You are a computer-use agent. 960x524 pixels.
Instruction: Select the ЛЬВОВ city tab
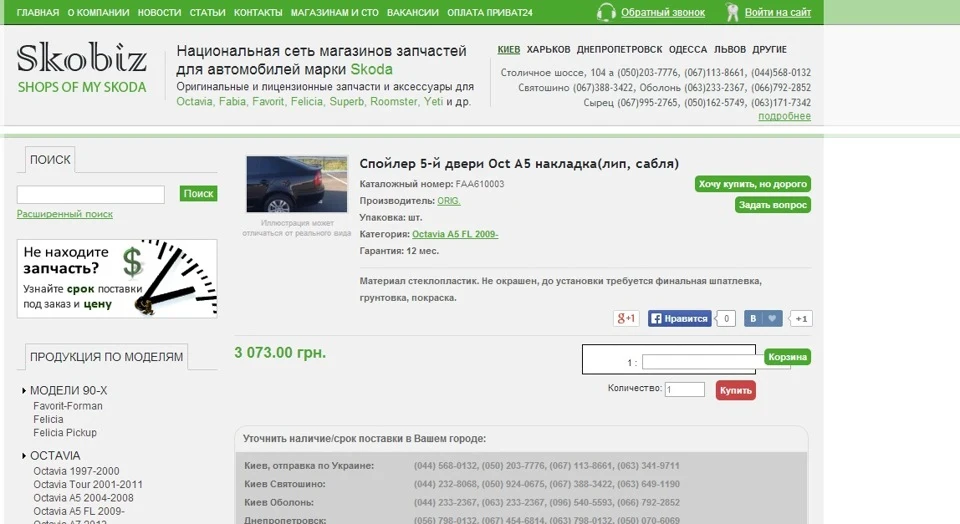pos(730,50)
